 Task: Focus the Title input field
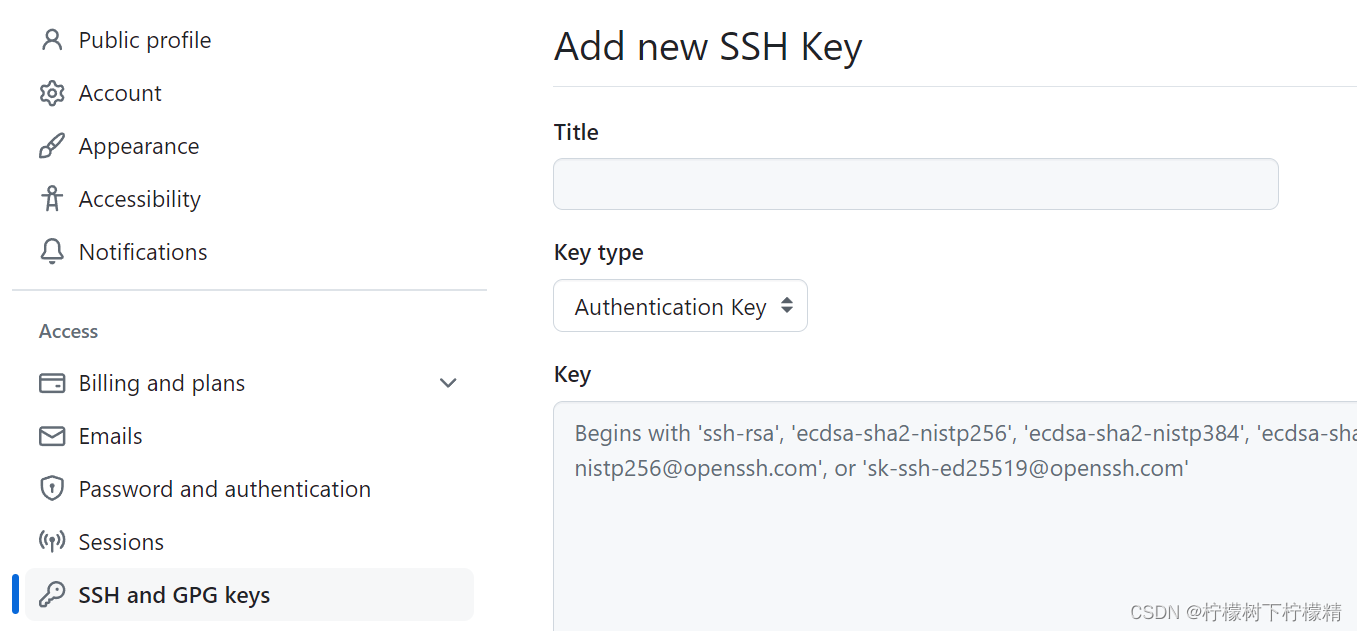pyautogui.click(x=915, y=184)
